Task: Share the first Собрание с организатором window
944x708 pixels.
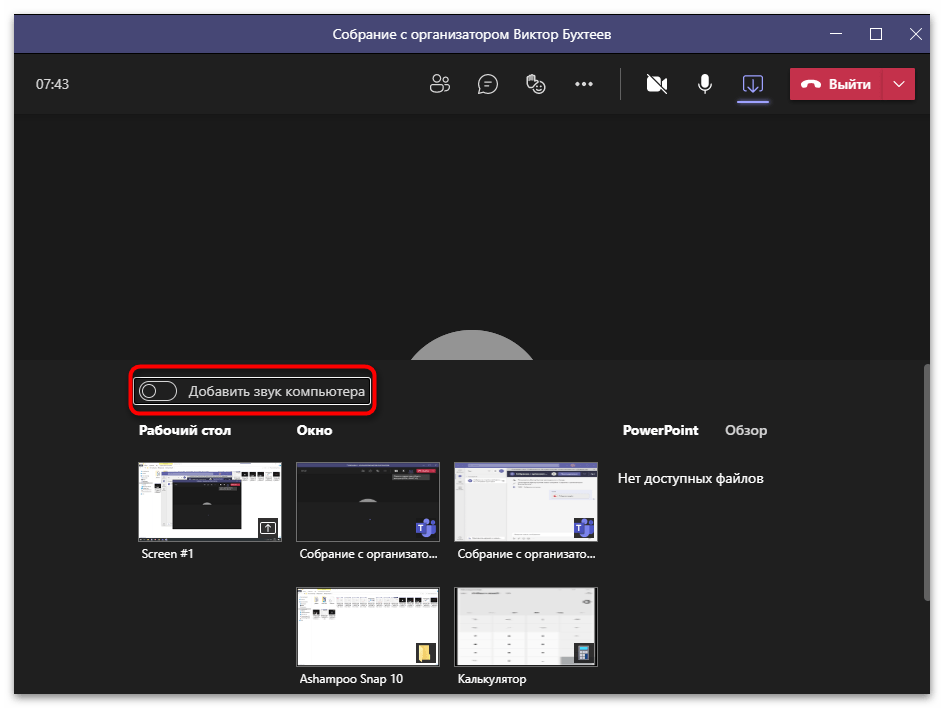Action: (x=367, y=501)
